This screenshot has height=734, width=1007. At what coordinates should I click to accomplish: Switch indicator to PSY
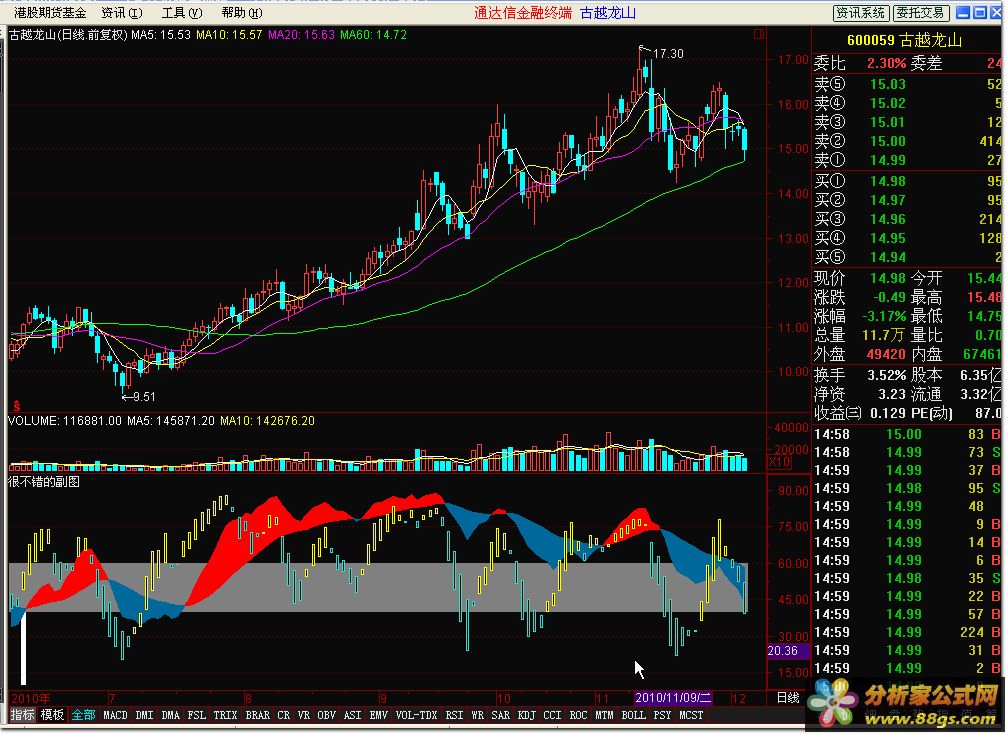[662, 715]
